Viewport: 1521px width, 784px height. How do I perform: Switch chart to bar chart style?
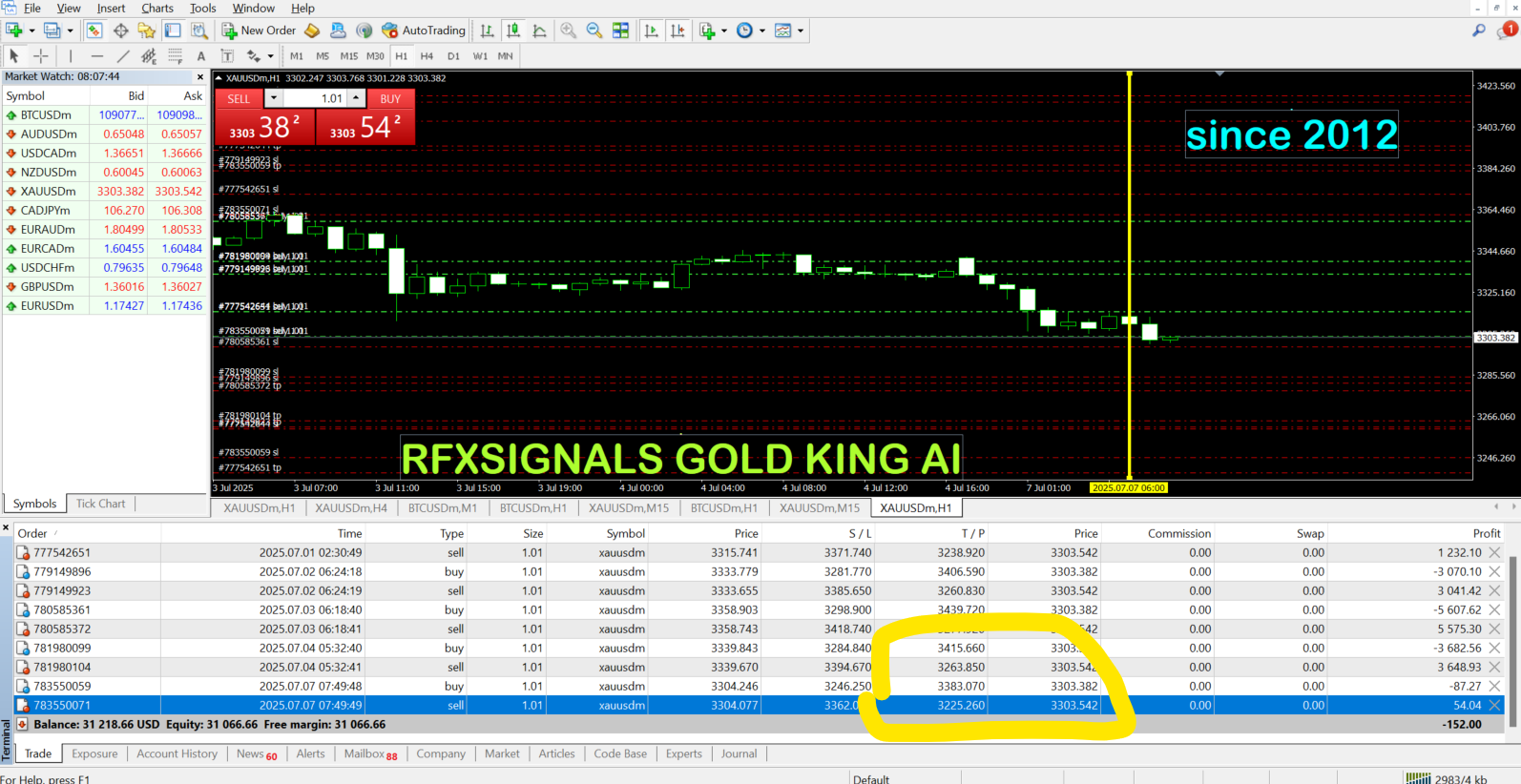[x=487, y=31]
